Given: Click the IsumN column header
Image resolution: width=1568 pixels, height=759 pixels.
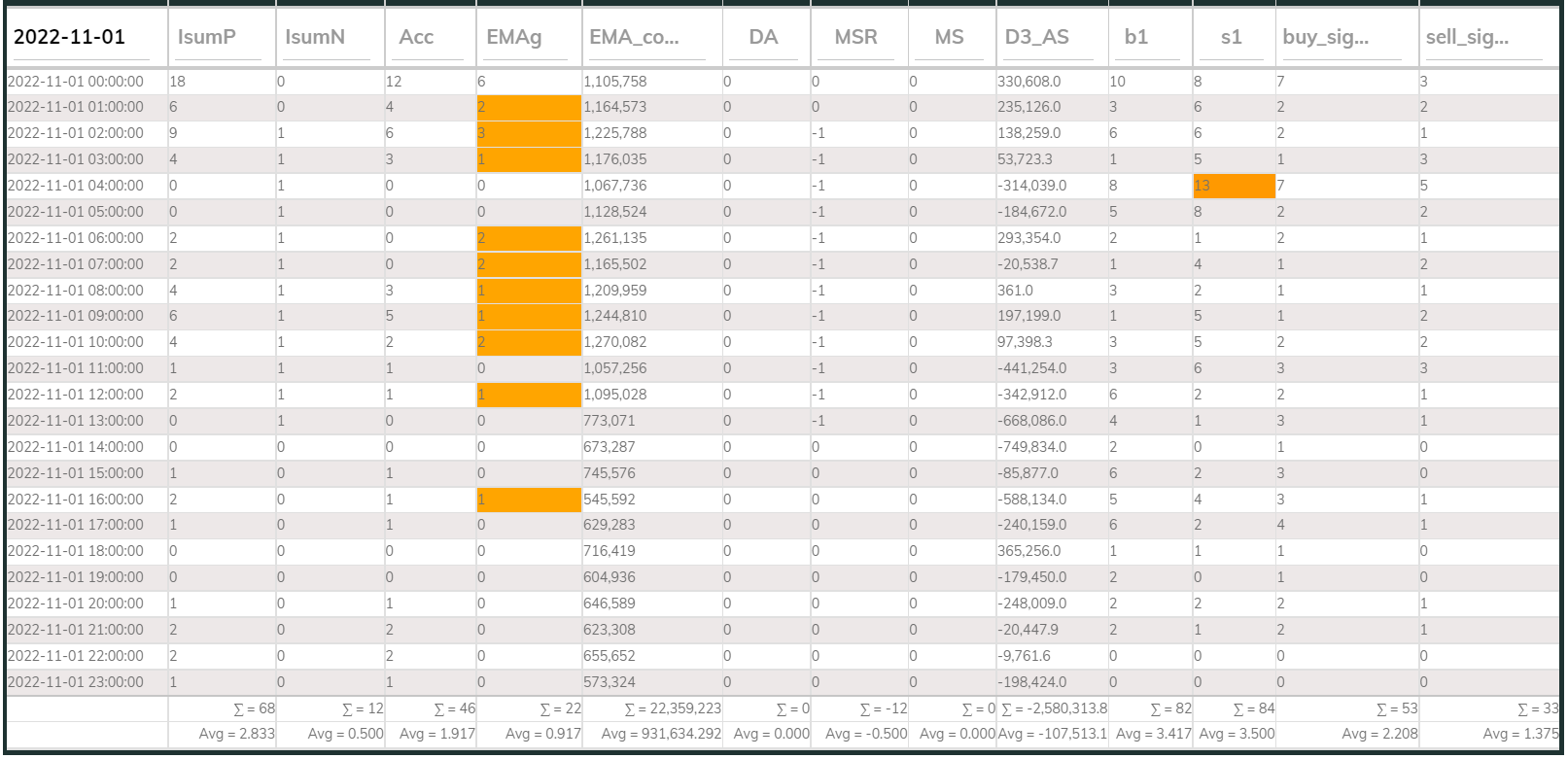Looking at the screenshot, I should pos(330,37).
